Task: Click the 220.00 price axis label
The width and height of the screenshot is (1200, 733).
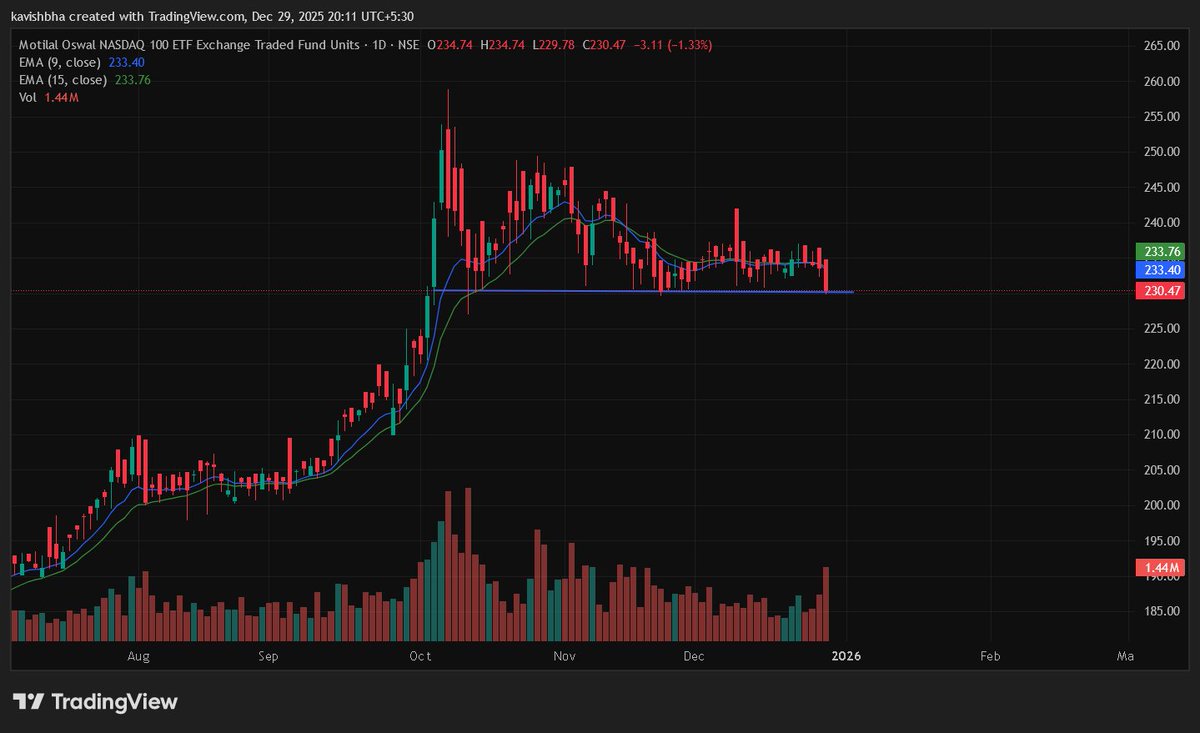Action: (x=1162, y=364)
